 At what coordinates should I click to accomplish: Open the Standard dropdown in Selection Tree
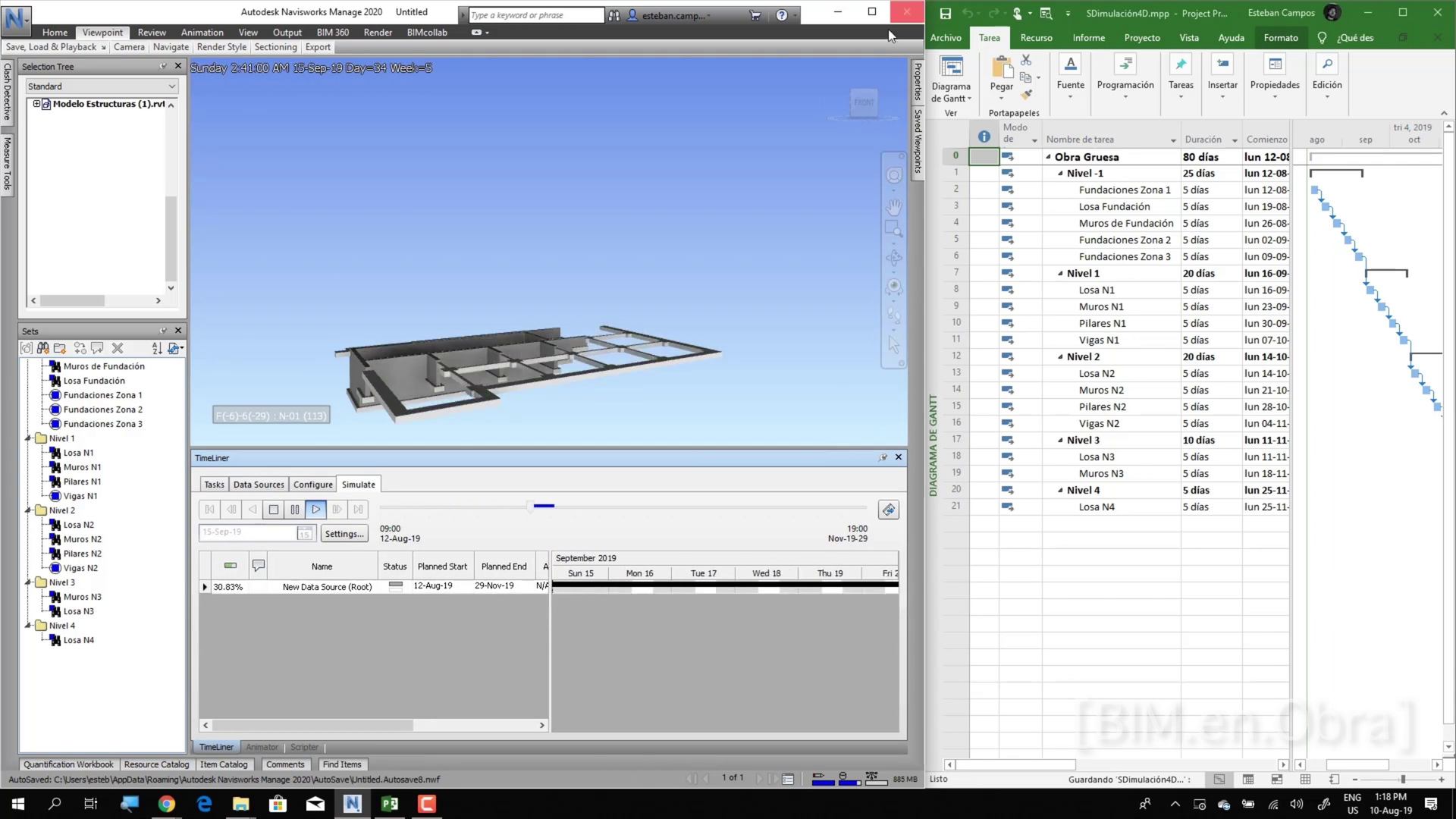171,86
